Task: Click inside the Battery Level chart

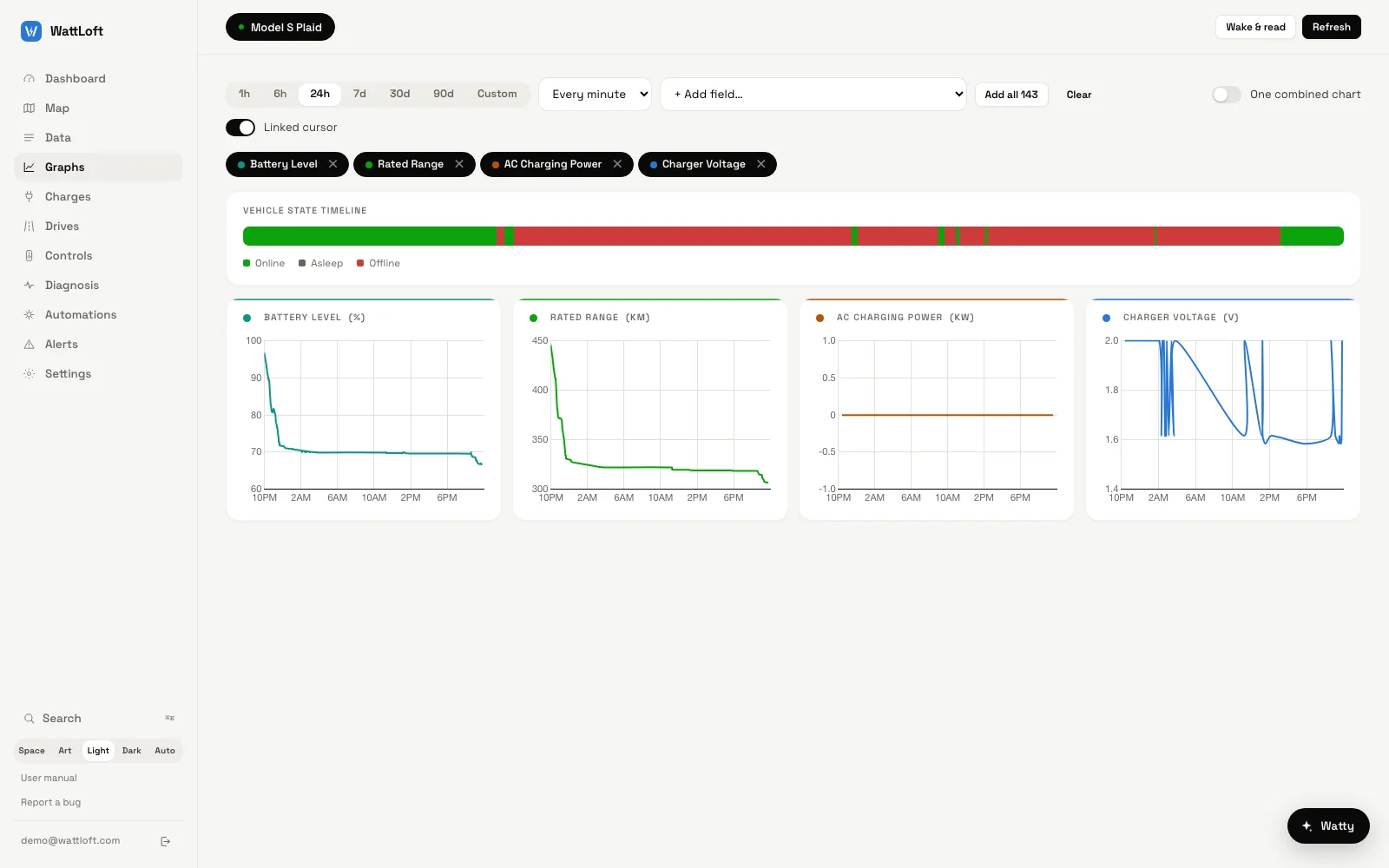Action: pyautogui.click(x=373, y=415)
